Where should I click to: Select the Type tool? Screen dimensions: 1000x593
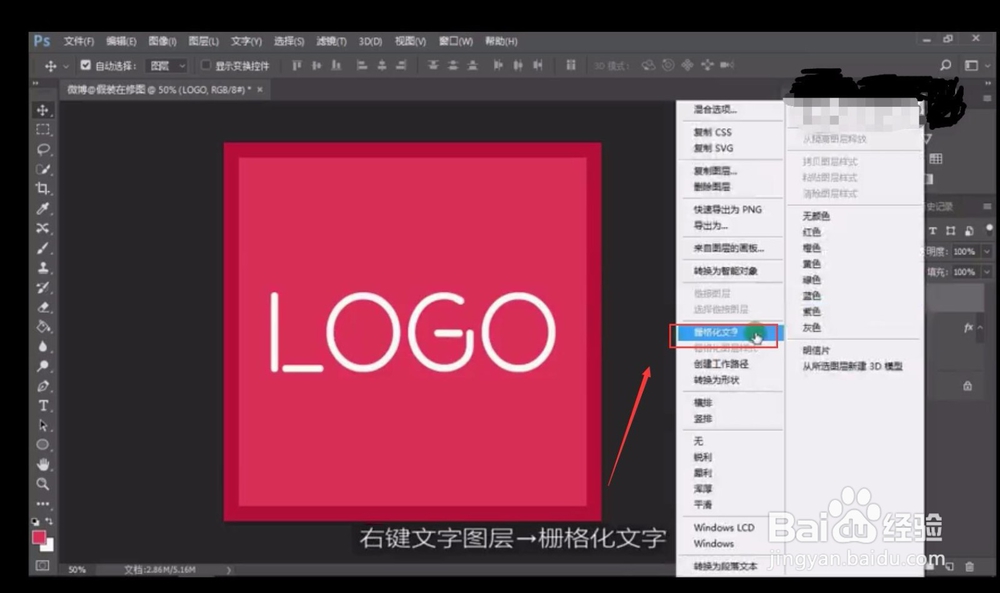(42, 405)
